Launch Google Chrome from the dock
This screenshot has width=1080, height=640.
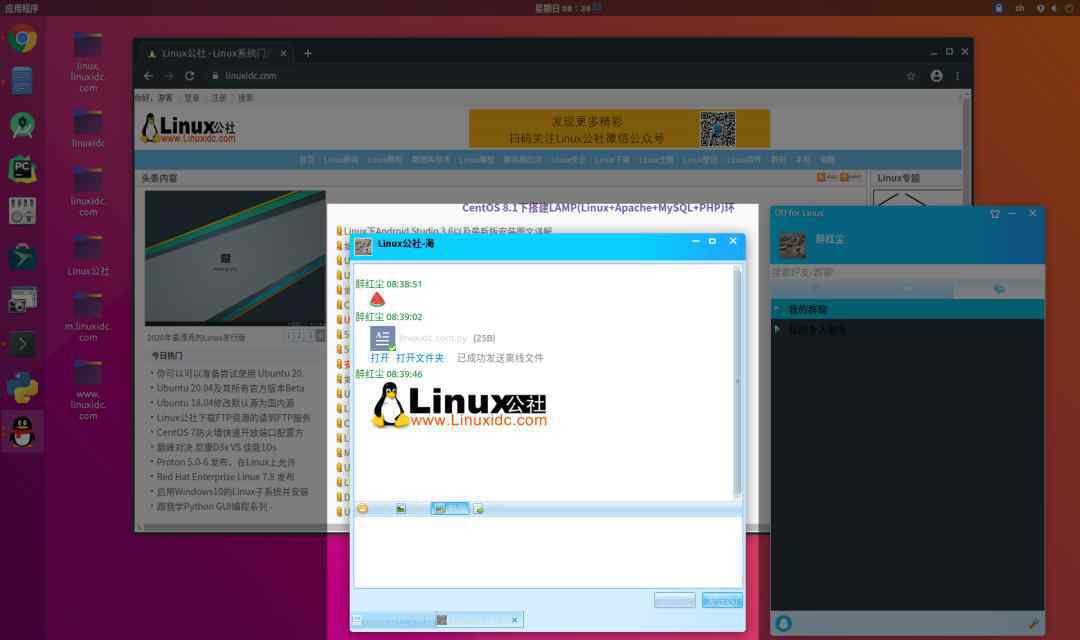click(22, 39)
